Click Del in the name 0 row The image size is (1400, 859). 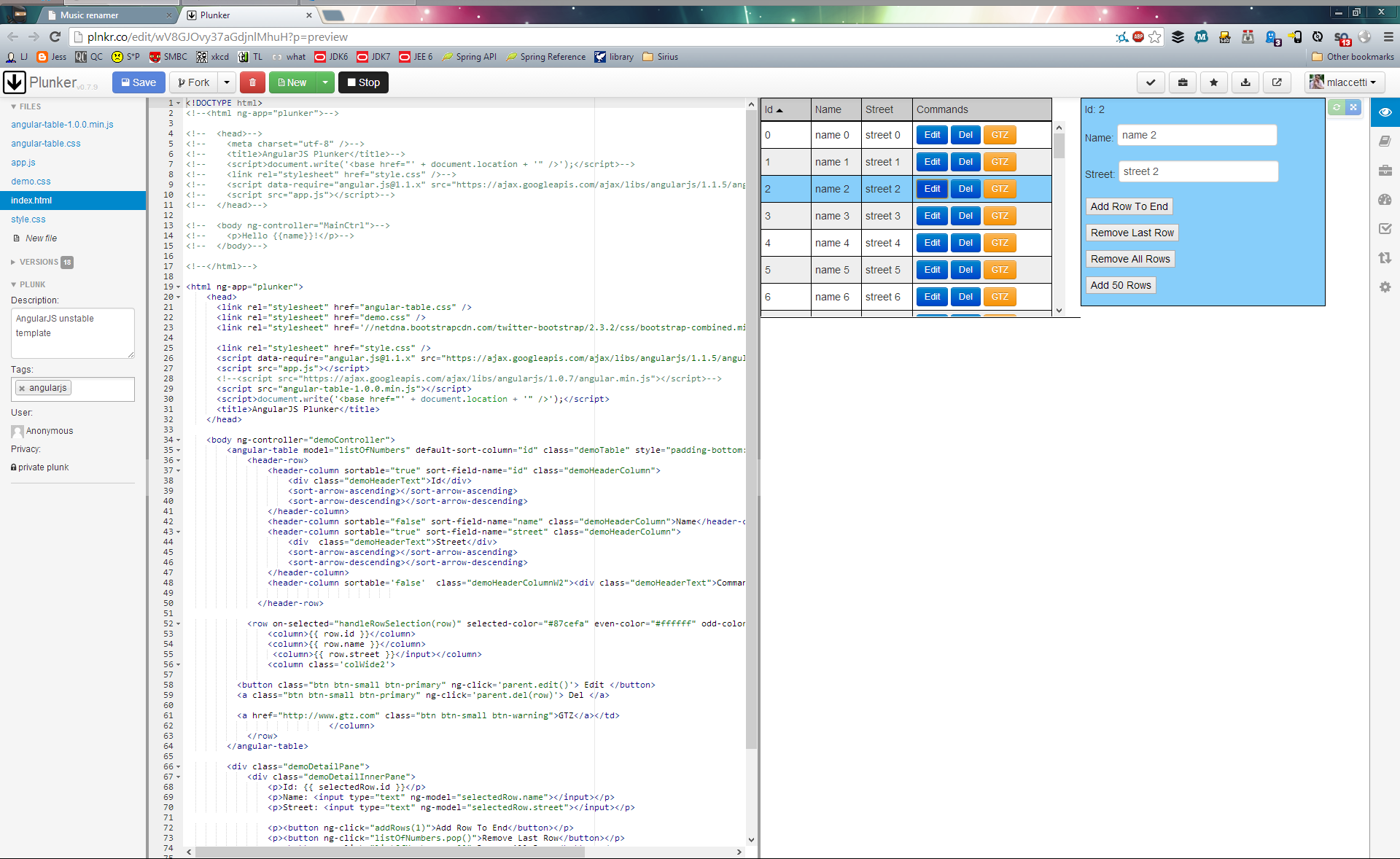(x=965, y=135)
